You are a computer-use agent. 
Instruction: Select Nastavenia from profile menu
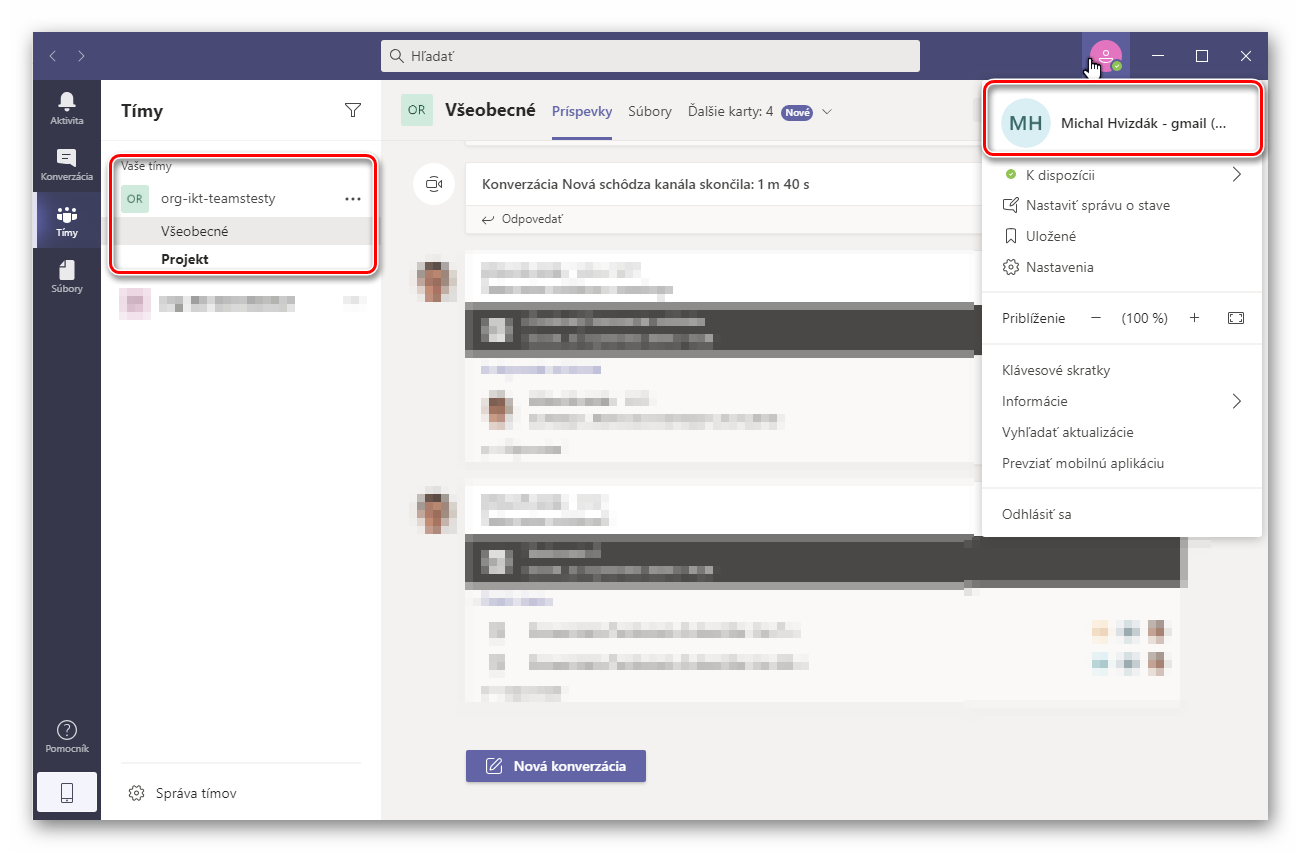pos(1059,267)
